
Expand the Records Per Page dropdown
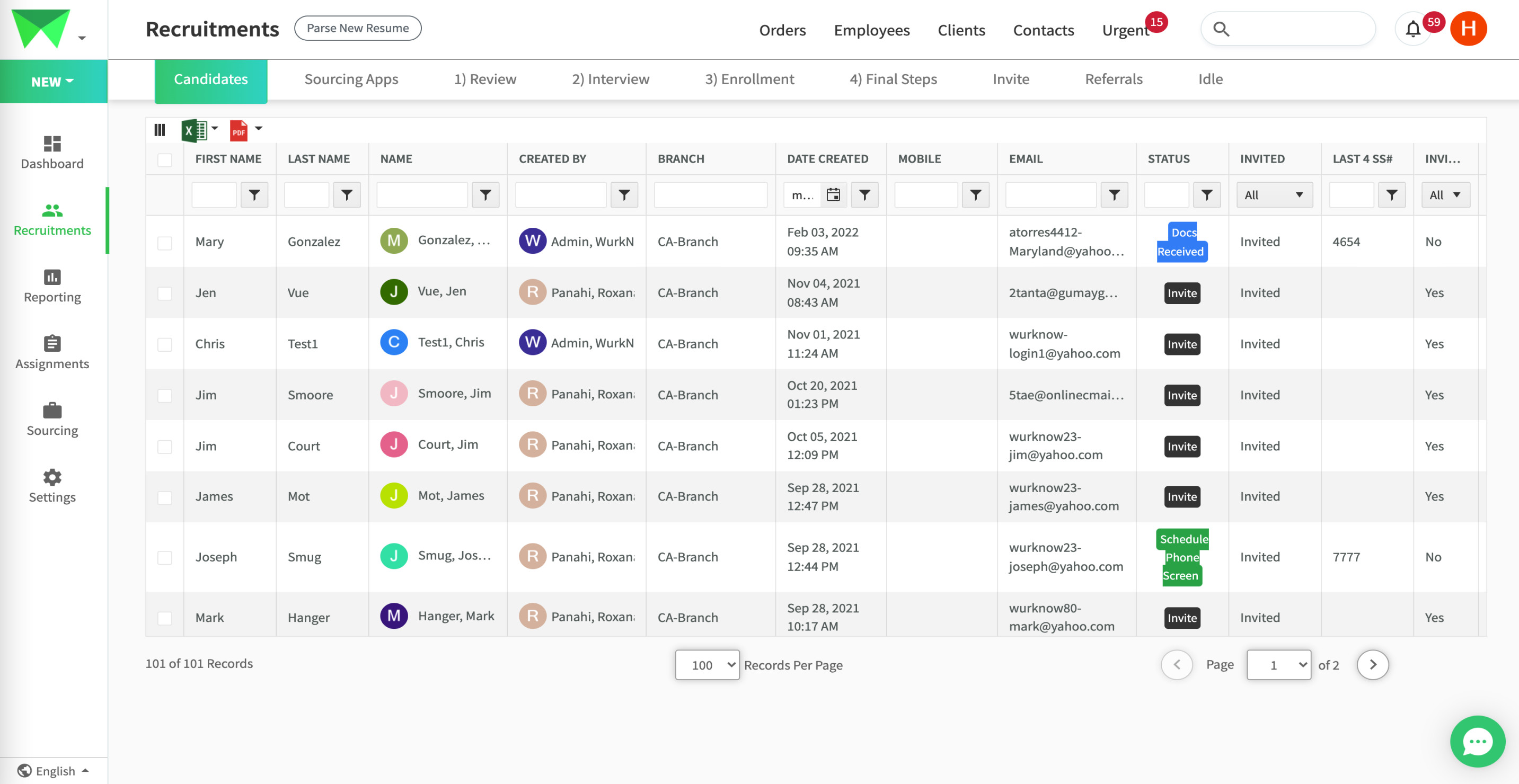point(706,664)
